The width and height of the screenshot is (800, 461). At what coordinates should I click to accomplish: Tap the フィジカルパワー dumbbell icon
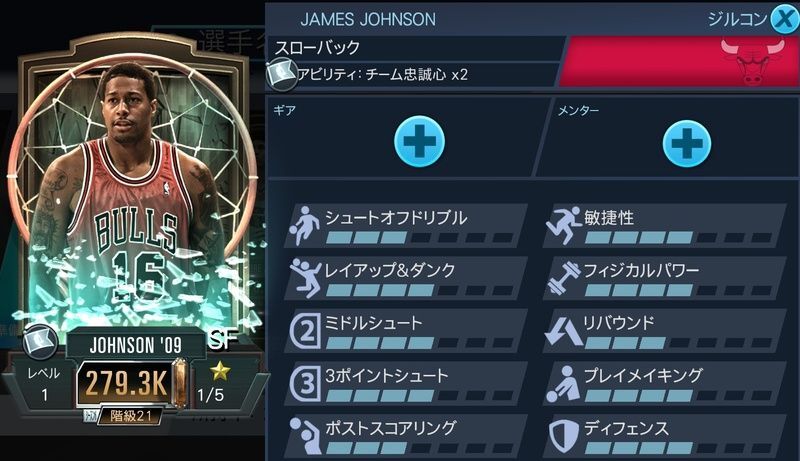click(564, 278)
